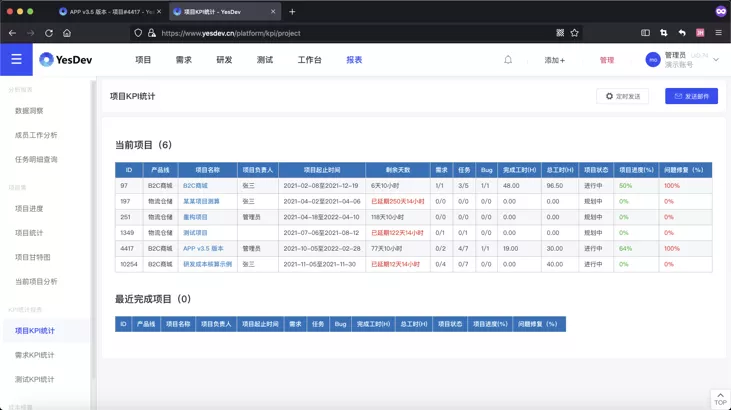Open 数据洞察 in sidebar

click(x=29, y=111)
